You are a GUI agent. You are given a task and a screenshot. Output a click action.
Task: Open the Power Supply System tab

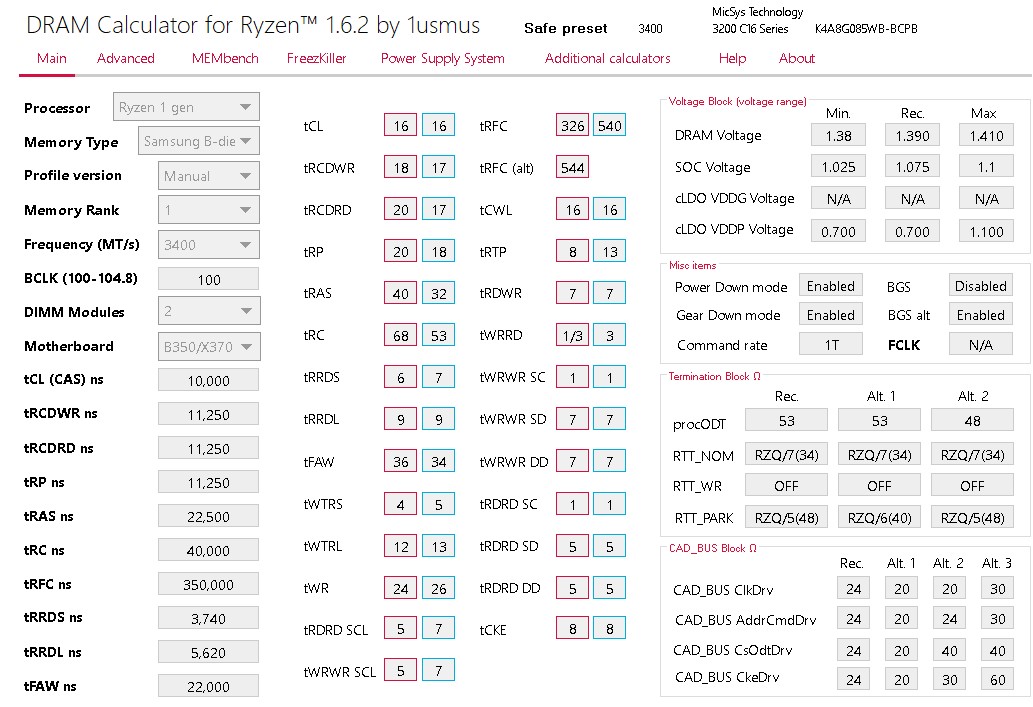click(x=442, y=59)
